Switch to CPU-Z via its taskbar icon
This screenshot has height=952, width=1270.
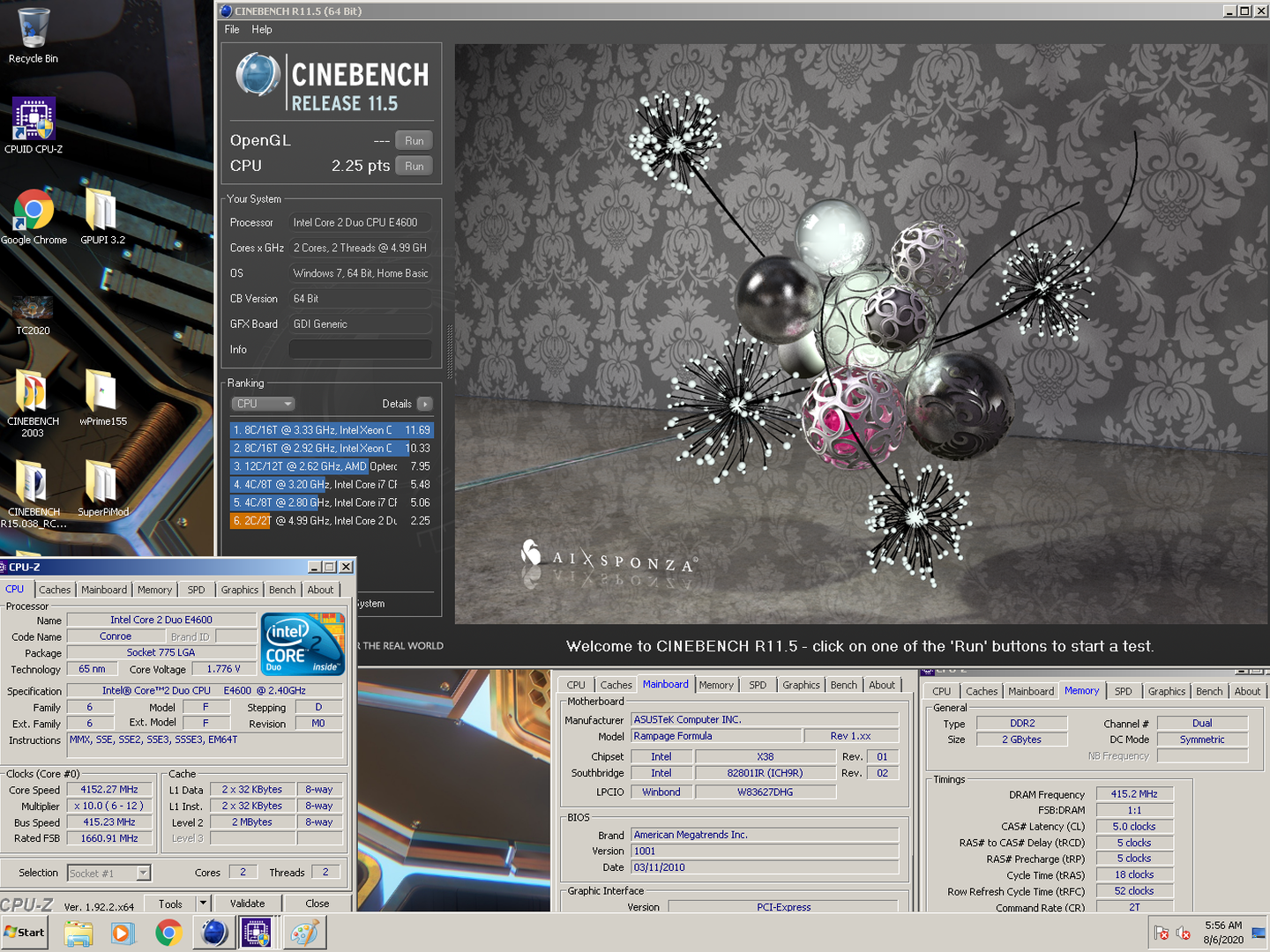[x=257, y=933]
